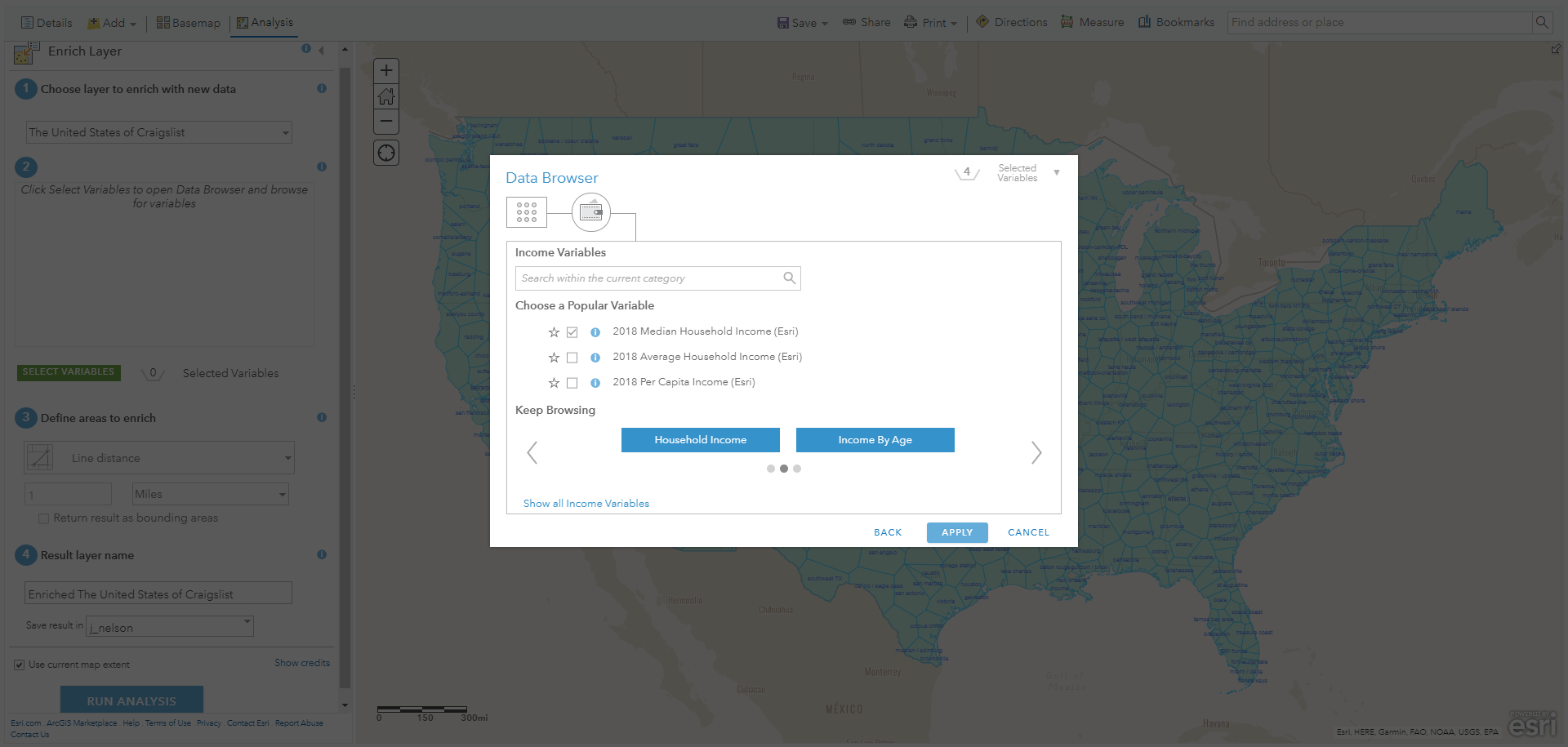Click Show all Income Variables link
This screenshot has width=1568, height=747.
[x=586, y=504]
